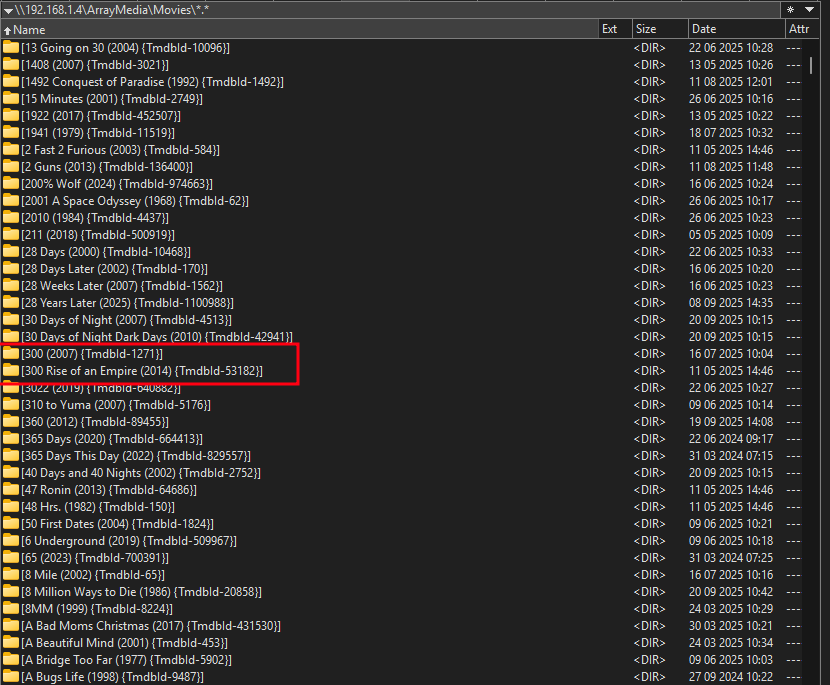Select folder icon of A Beautiful Mind
Viewport: 830px width, 685px height.
pos(11,643)
